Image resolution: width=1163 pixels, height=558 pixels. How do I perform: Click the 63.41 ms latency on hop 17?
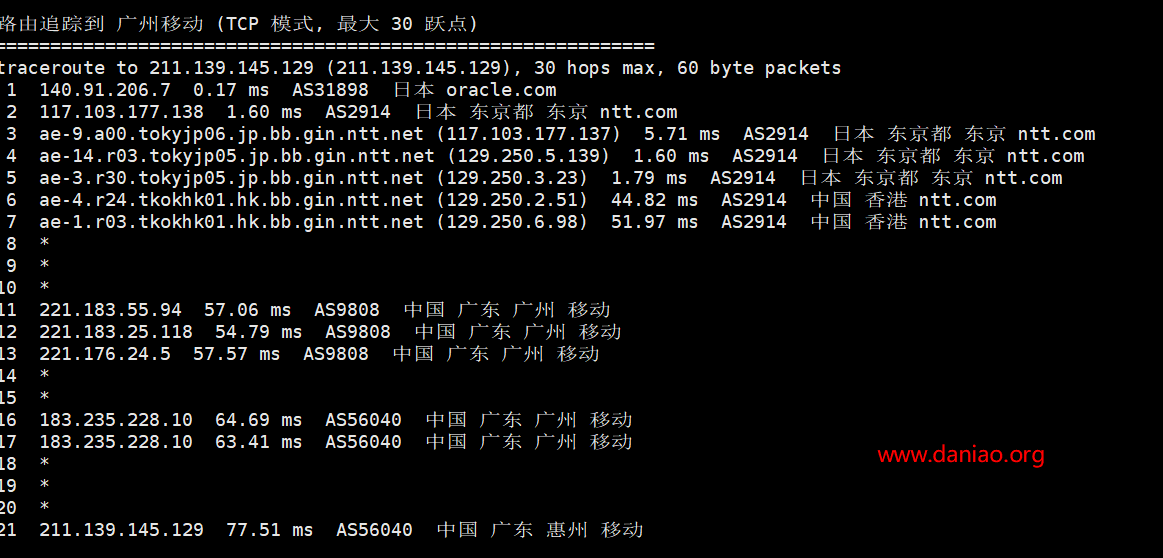click(x=259, y=442)
